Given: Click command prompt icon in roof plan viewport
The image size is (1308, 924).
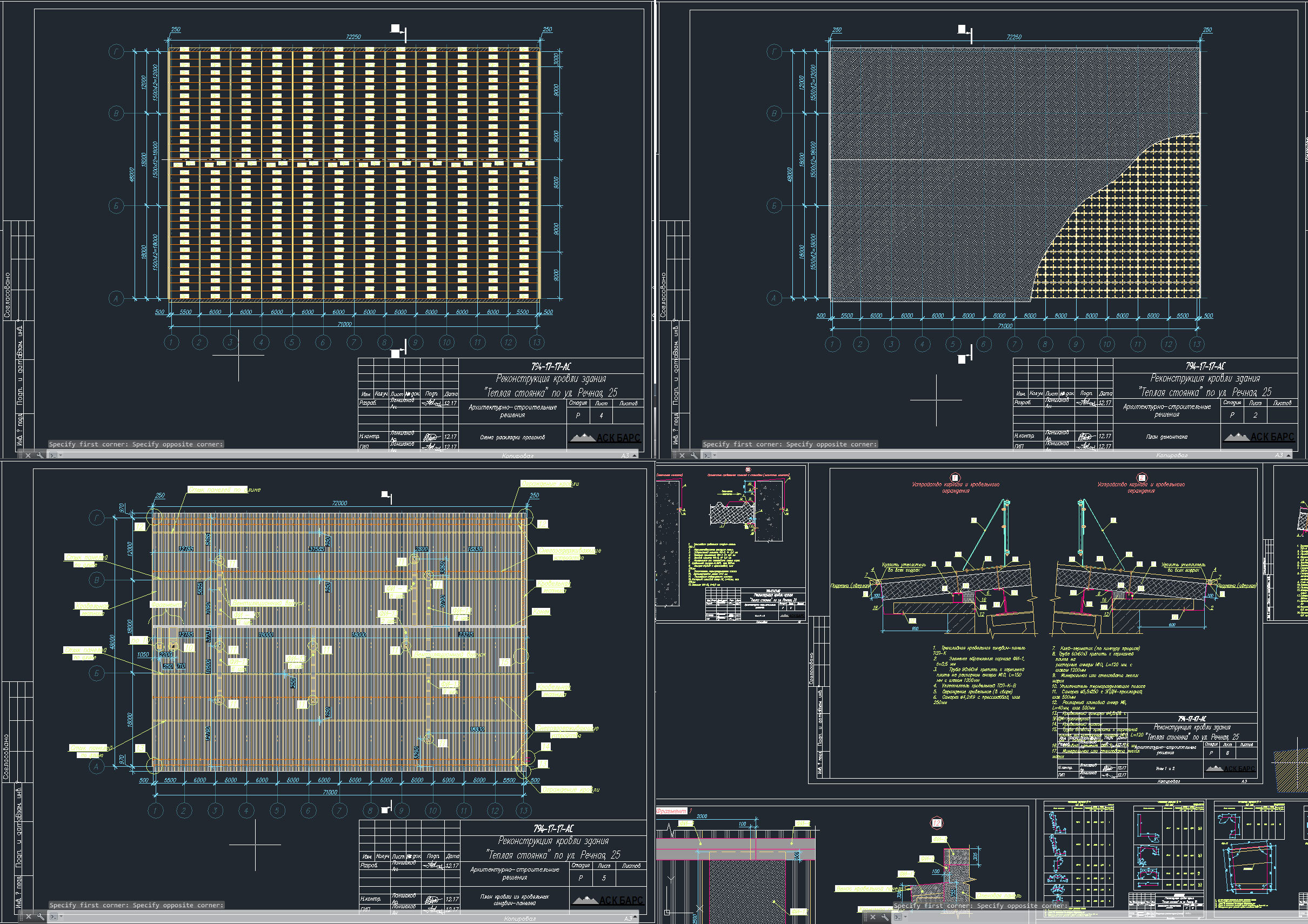Looking at the screenshot, I should 54,916.
